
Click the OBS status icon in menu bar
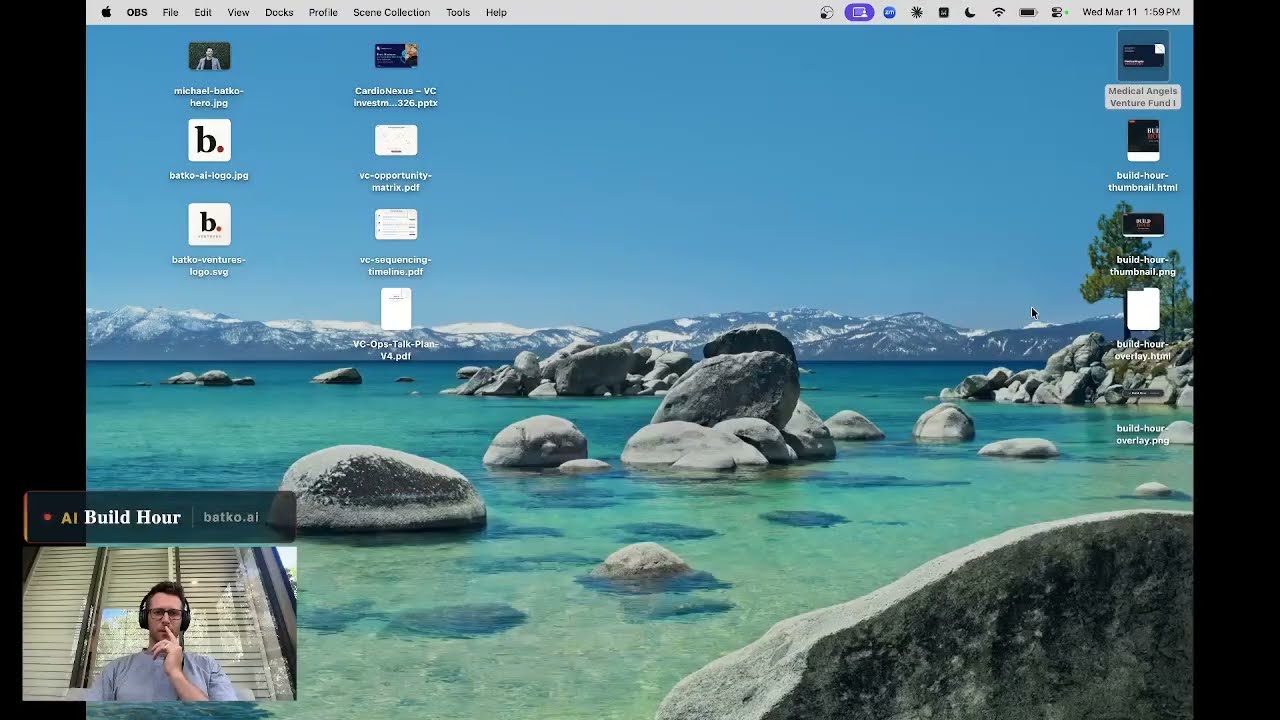(x=827, y=12)
